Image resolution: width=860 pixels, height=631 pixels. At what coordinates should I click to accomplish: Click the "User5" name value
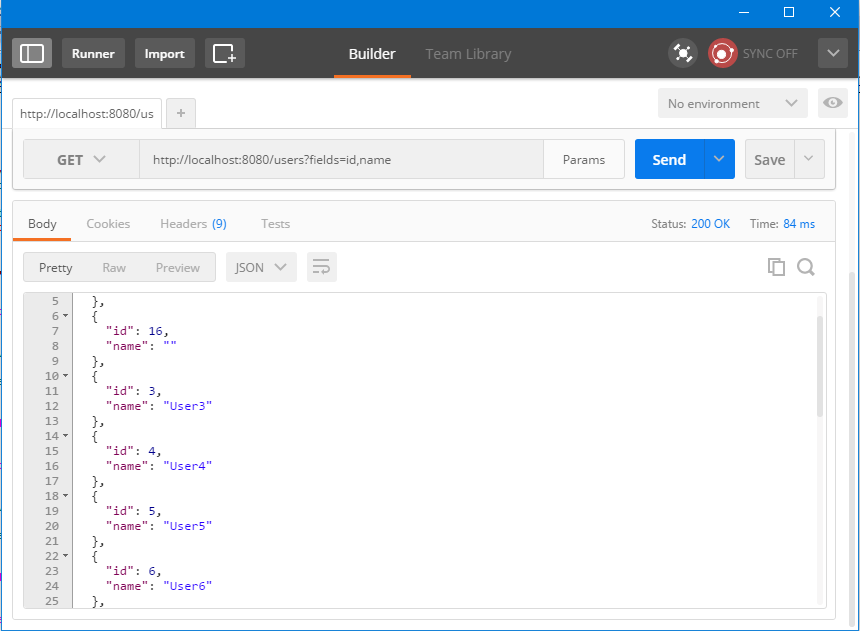tap(188, 526)
